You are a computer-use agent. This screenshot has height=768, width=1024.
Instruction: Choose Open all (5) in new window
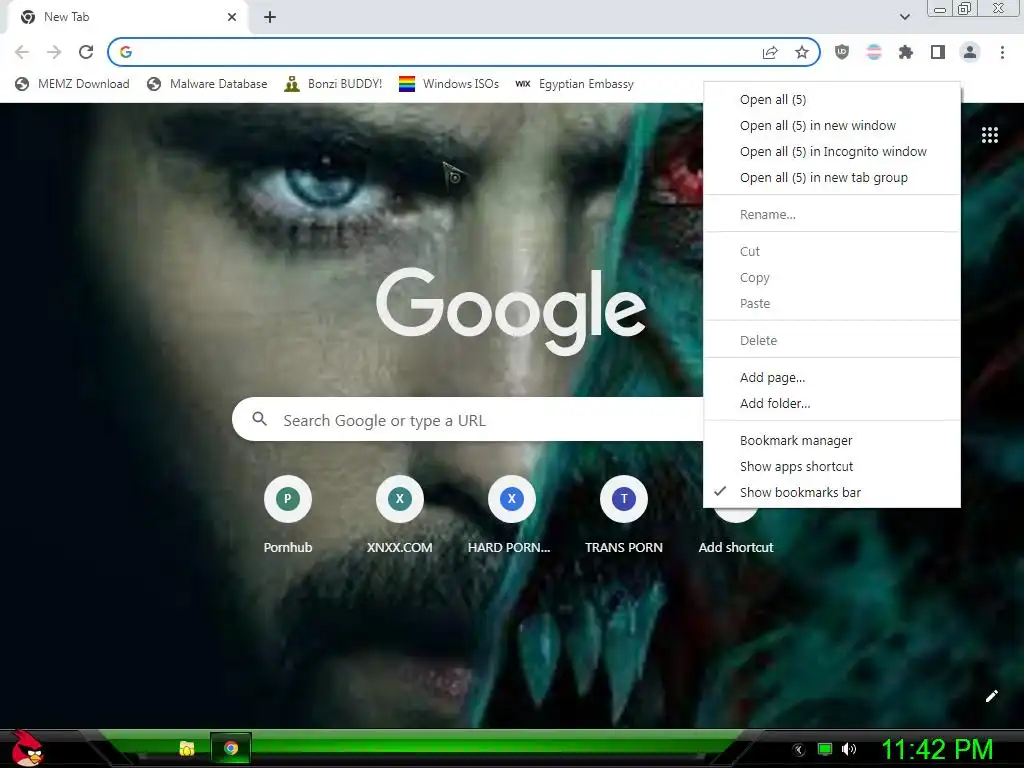831,125
